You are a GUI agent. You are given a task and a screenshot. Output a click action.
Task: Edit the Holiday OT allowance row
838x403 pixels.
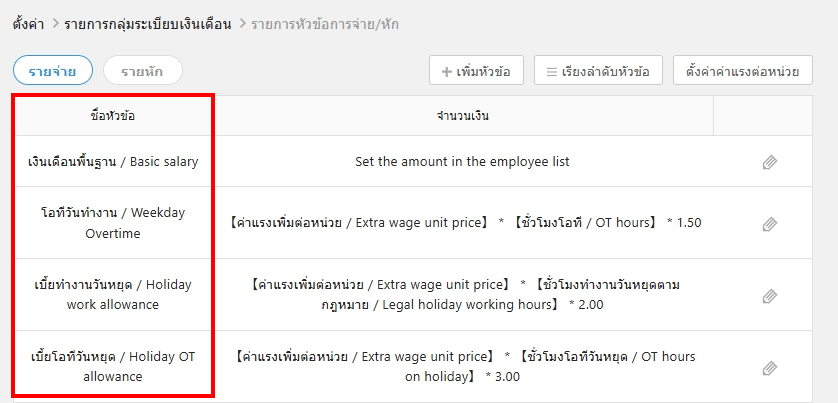769,368
